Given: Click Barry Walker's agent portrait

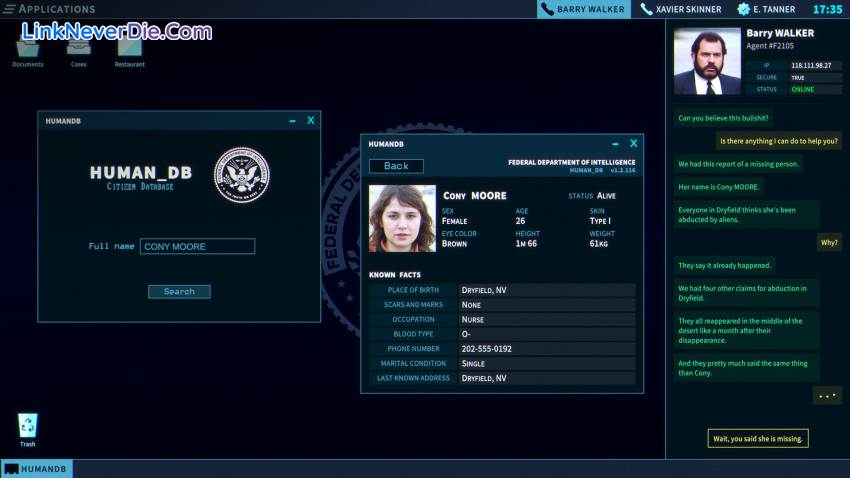Looking at the screenshot, I should coord(707,61).
